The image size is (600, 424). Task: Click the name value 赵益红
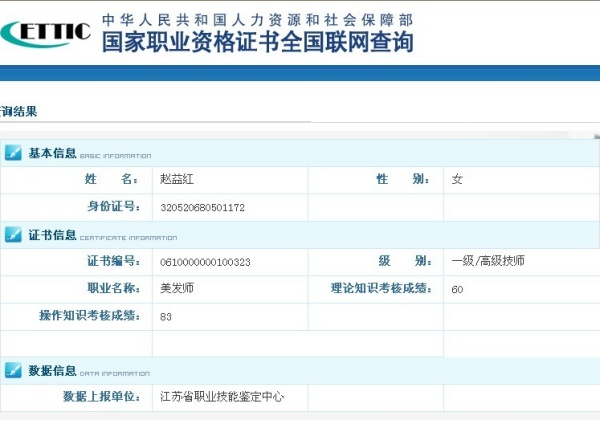point(178,180)
